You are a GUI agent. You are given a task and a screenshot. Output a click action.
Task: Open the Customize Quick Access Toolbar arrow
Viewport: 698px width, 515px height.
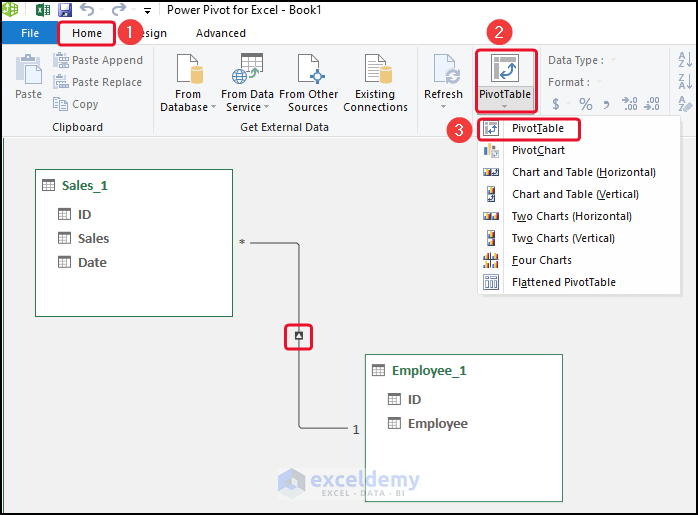[147, 11]
